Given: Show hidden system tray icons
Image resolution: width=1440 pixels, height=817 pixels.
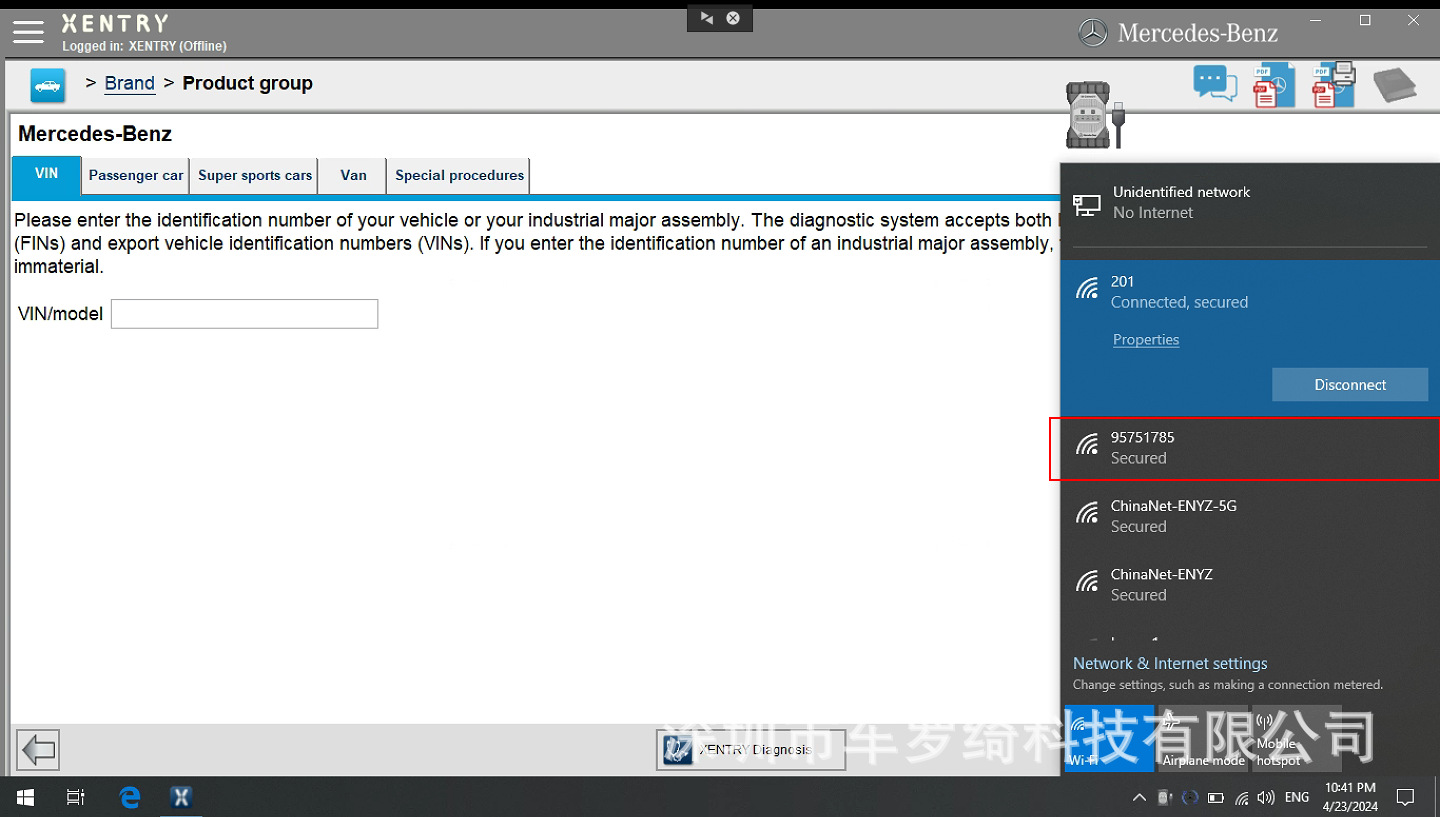Looking at the screenshot, I should pos(1139,798).
